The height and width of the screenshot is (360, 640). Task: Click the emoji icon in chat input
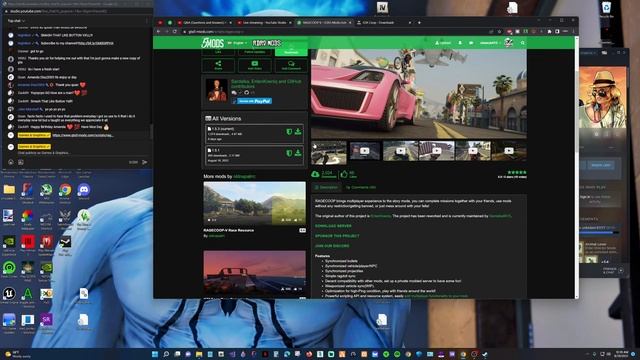pos(11,162)
